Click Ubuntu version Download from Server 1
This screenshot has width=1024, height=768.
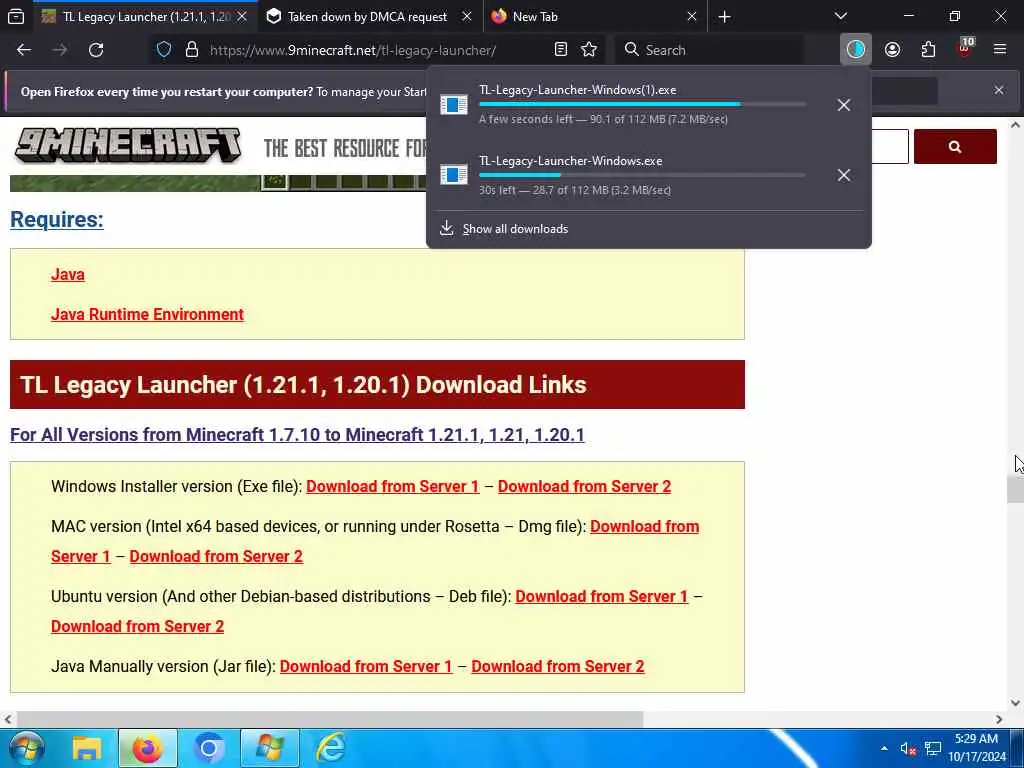[x=601, y=596]
